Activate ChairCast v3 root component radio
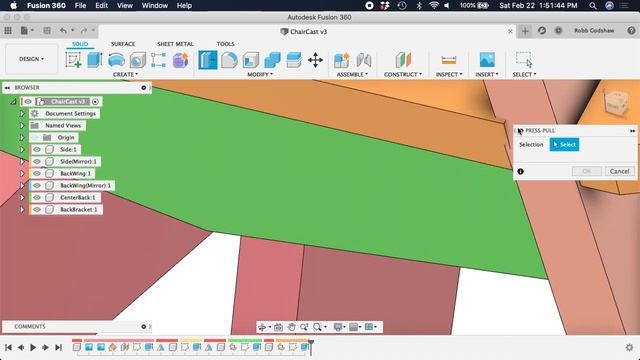The image size is (640, 360). click(x=96, y=102)
